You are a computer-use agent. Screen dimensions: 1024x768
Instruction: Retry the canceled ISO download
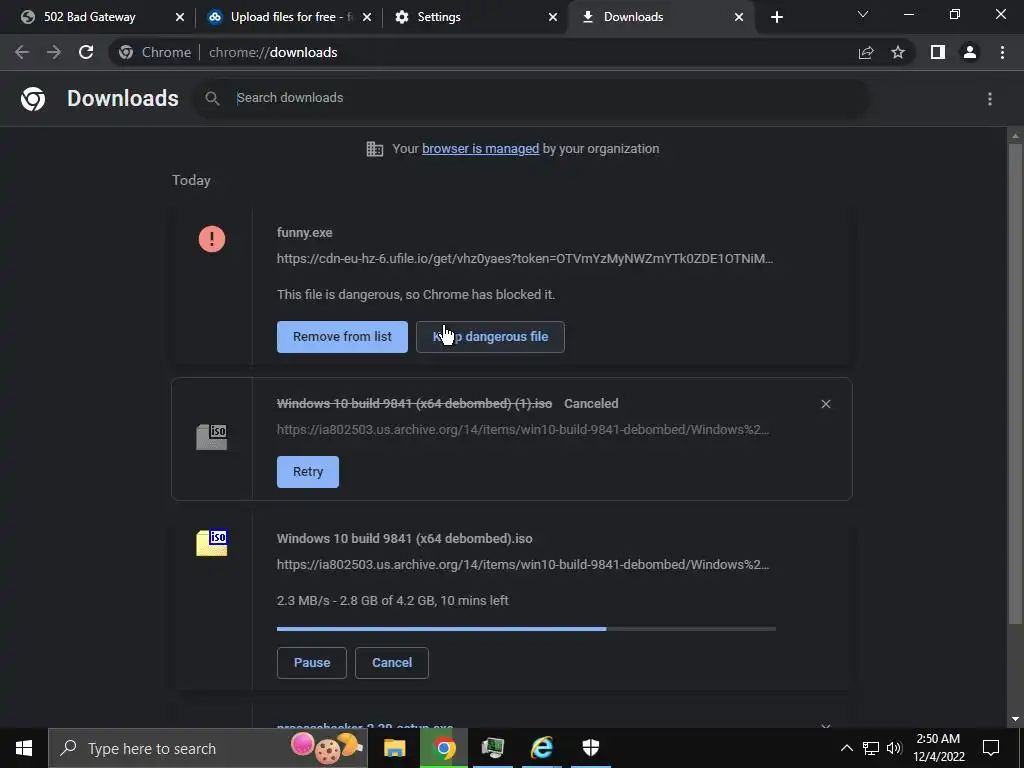308,472
